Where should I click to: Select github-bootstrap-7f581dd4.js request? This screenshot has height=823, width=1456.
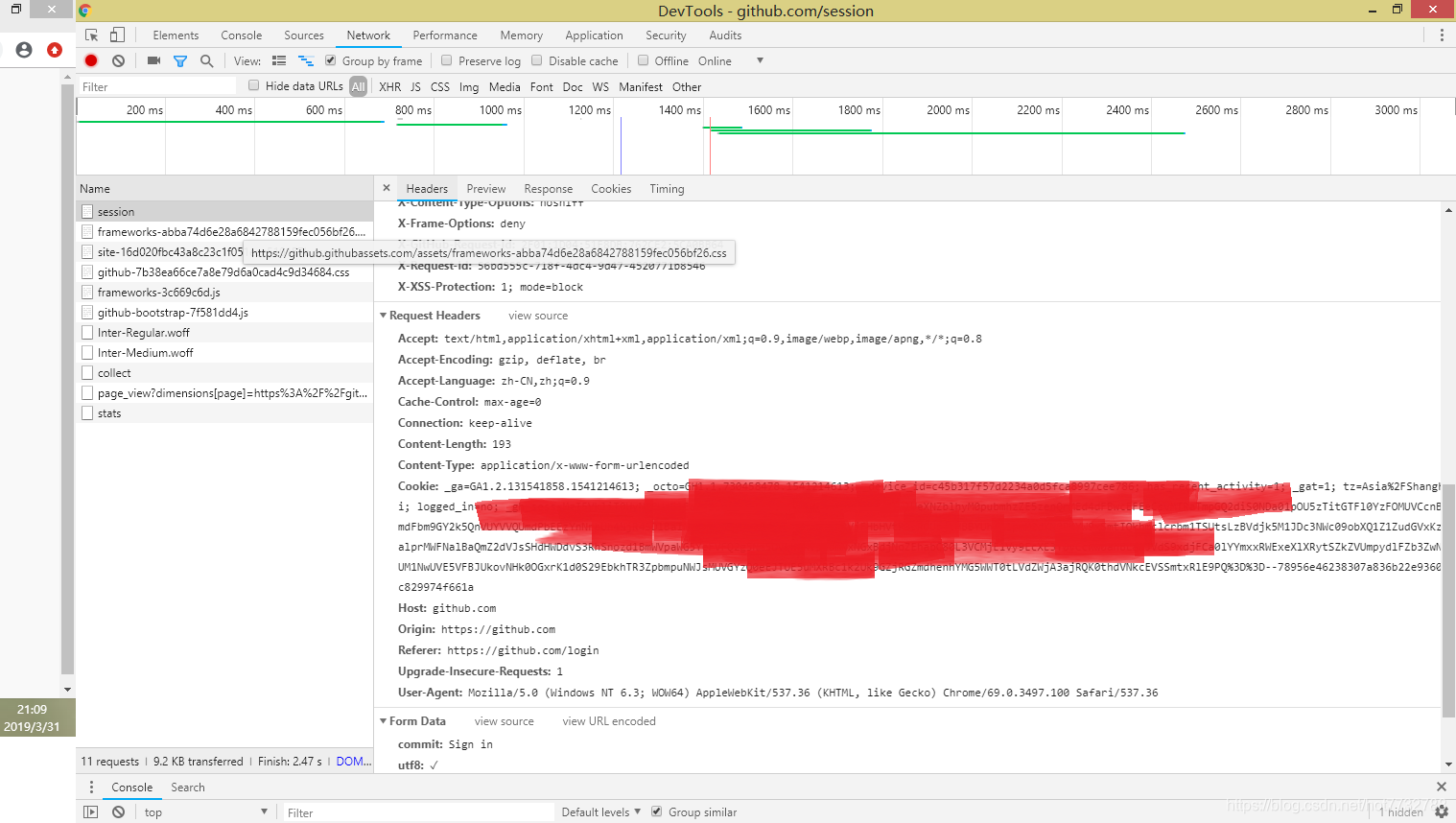click(224, 312)
